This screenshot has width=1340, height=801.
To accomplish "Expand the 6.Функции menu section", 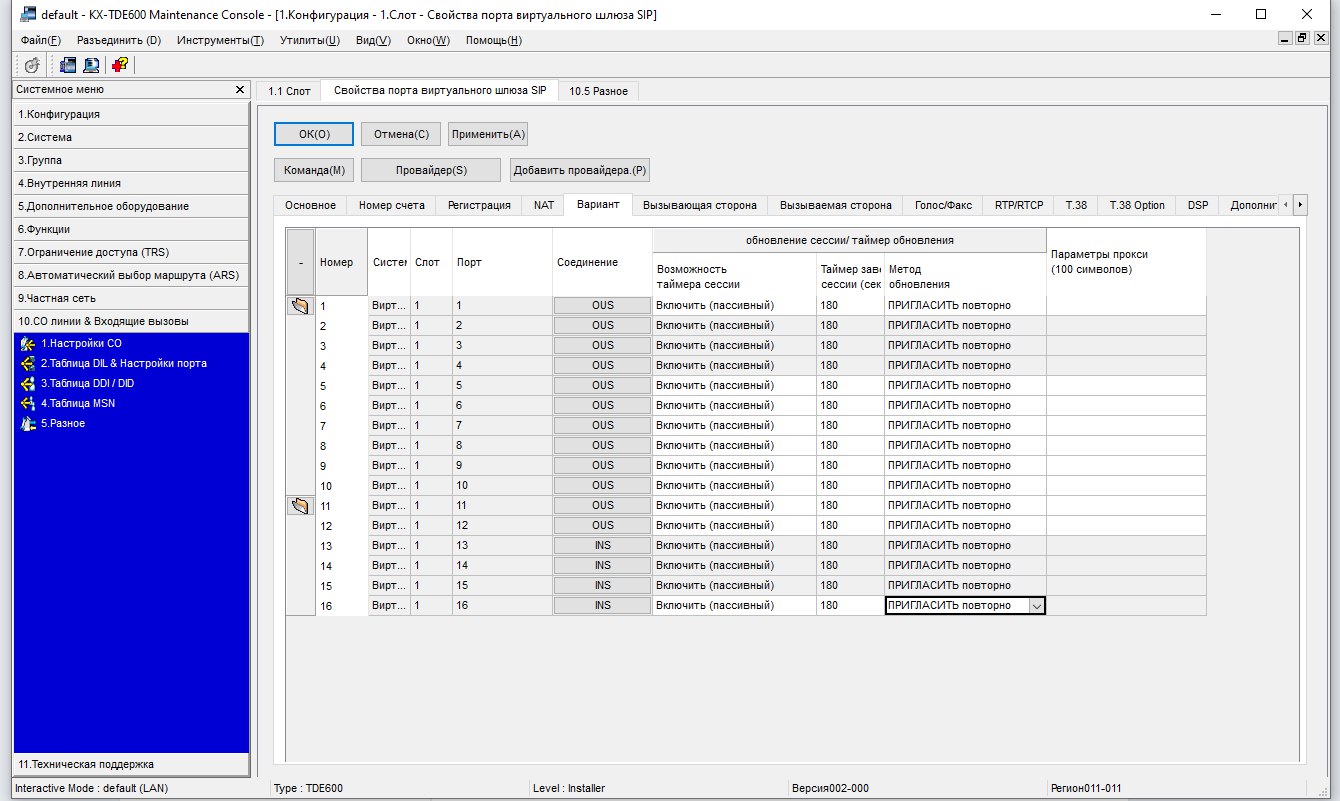I will (131, 229).
